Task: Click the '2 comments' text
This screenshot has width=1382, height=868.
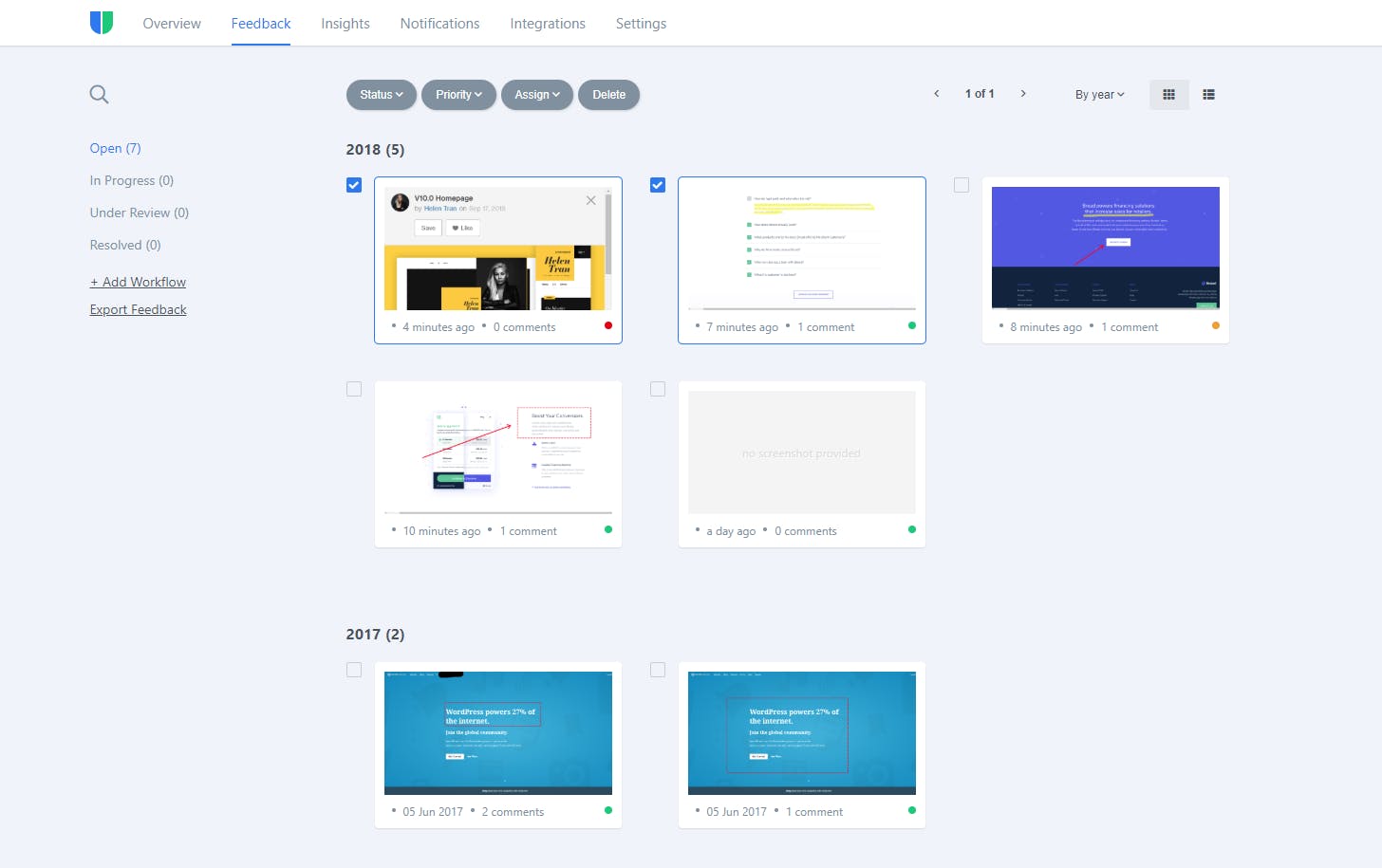Action: (x=513, y=812)
